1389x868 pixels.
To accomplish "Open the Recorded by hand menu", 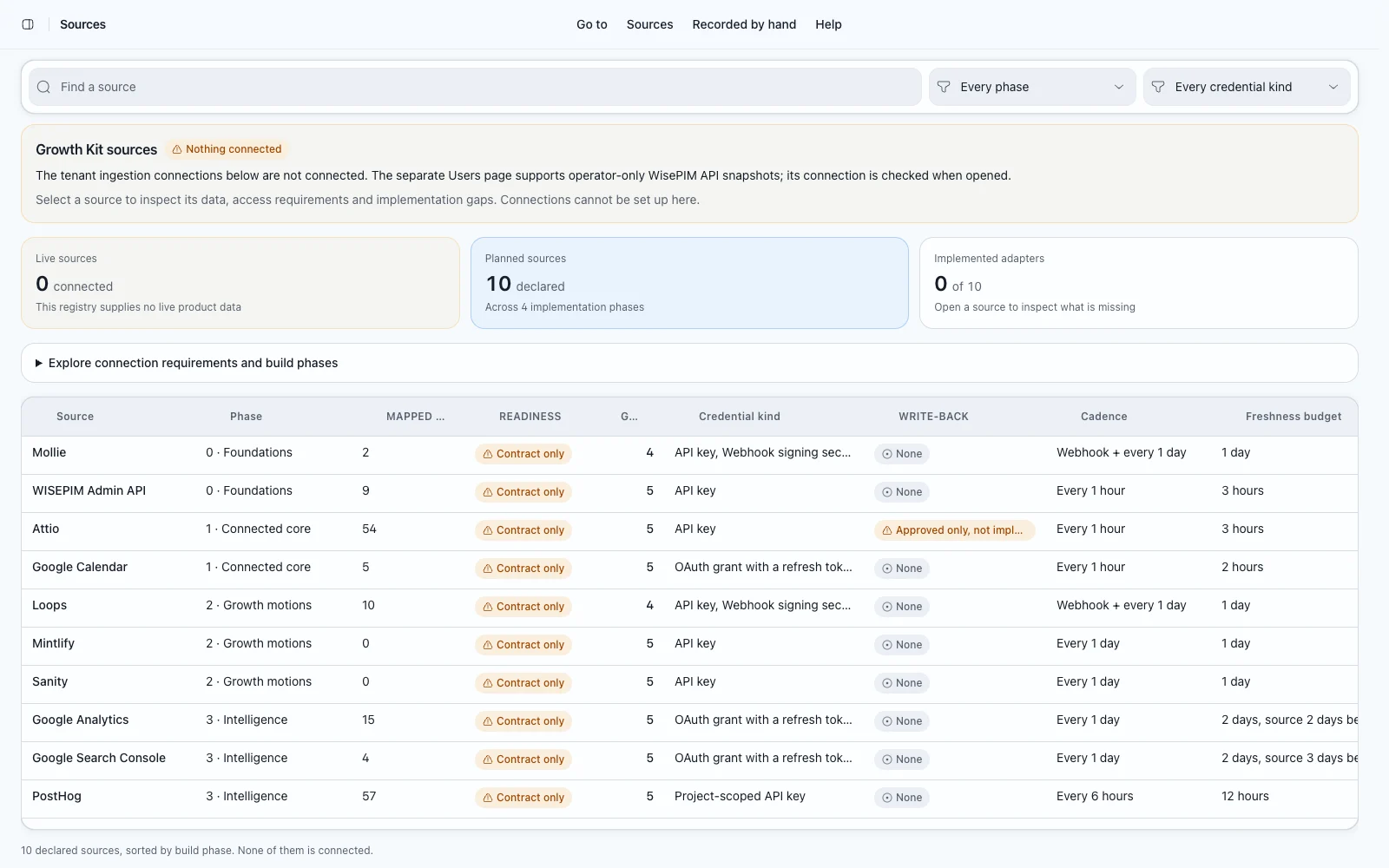I will [744, 24].
